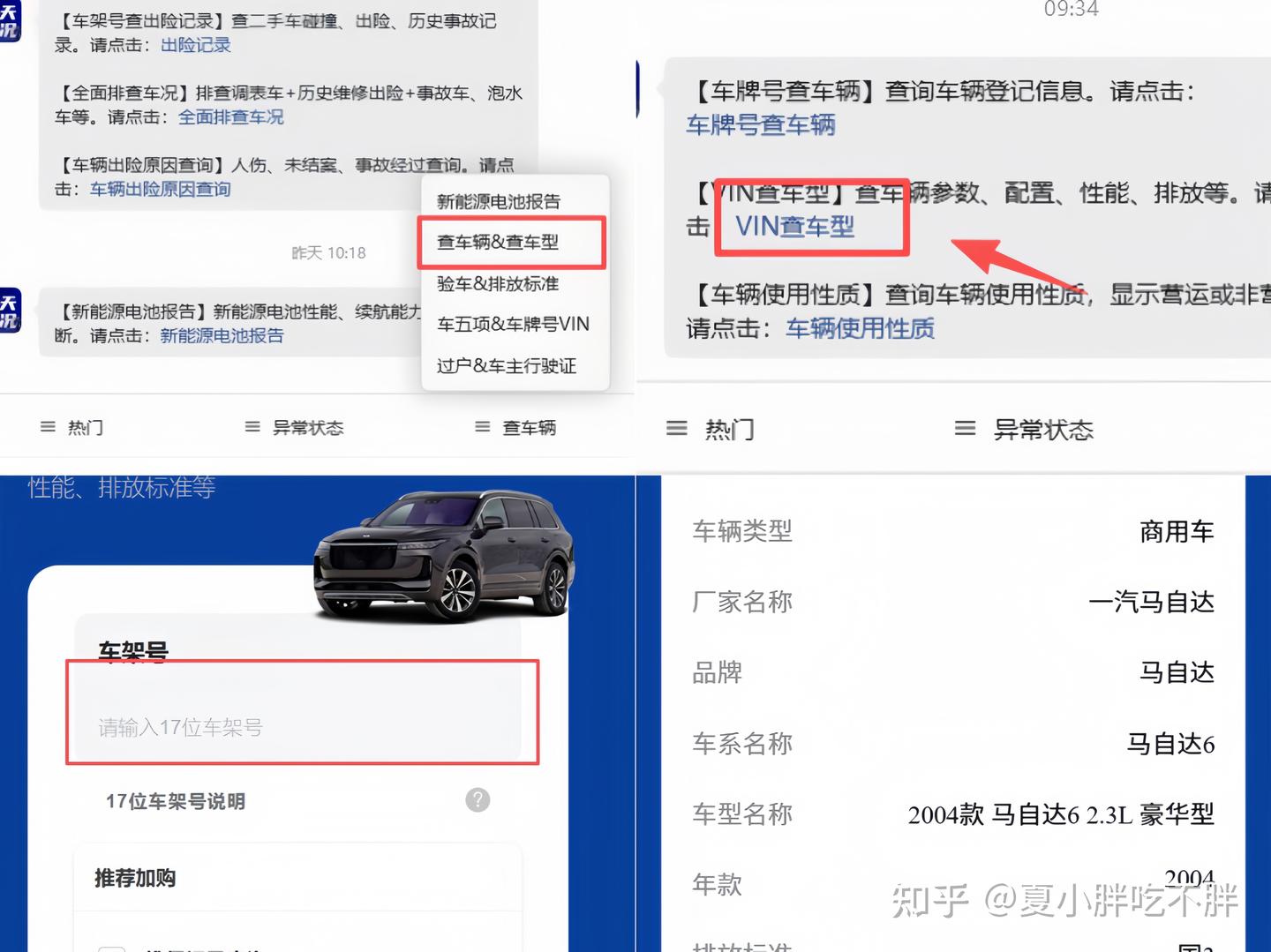Open the 车牌号查车辆 link

(761, 124)
